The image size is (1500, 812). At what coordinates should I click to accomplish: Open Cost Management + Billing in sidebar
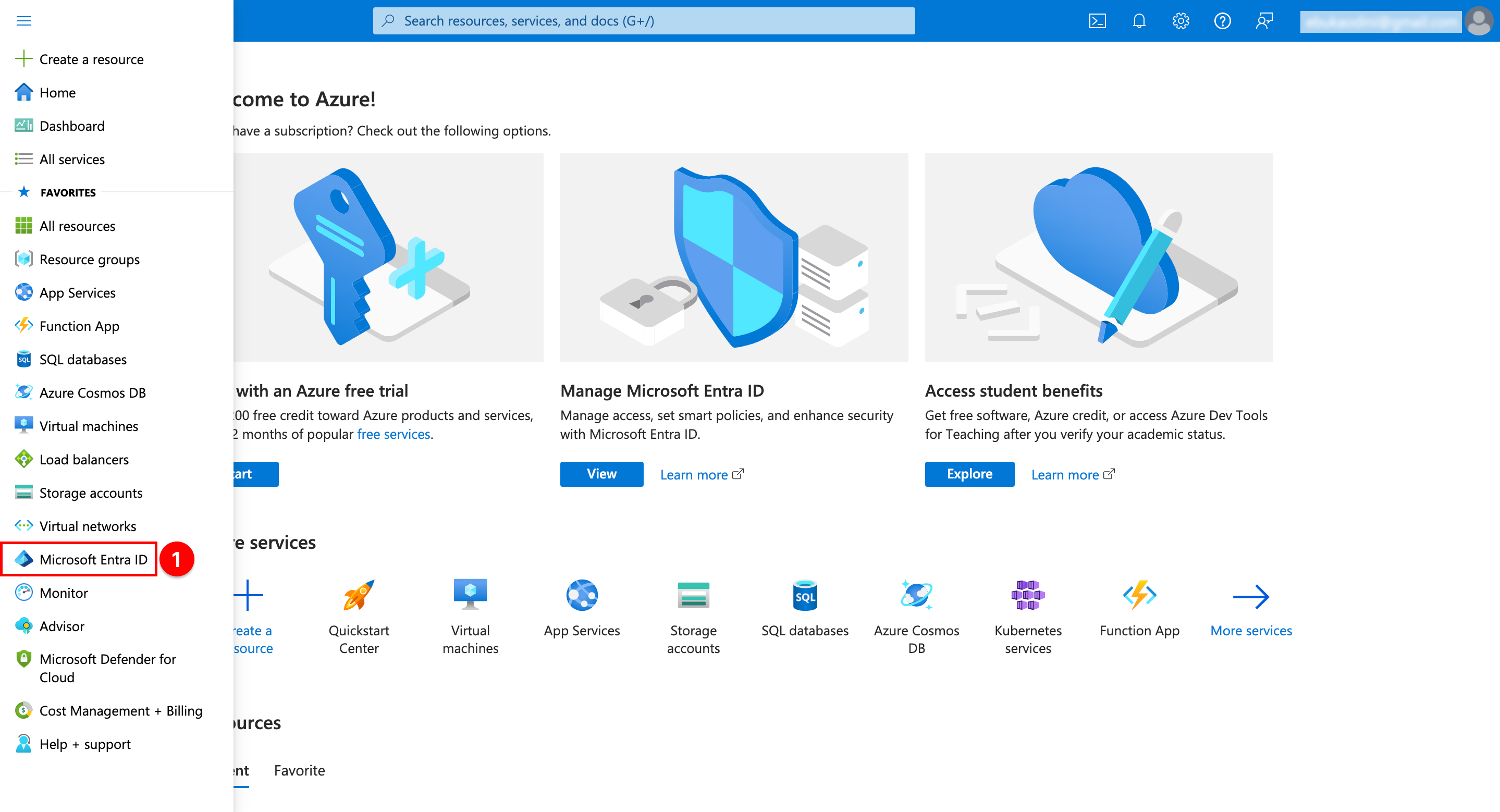[x=120, y=711]
